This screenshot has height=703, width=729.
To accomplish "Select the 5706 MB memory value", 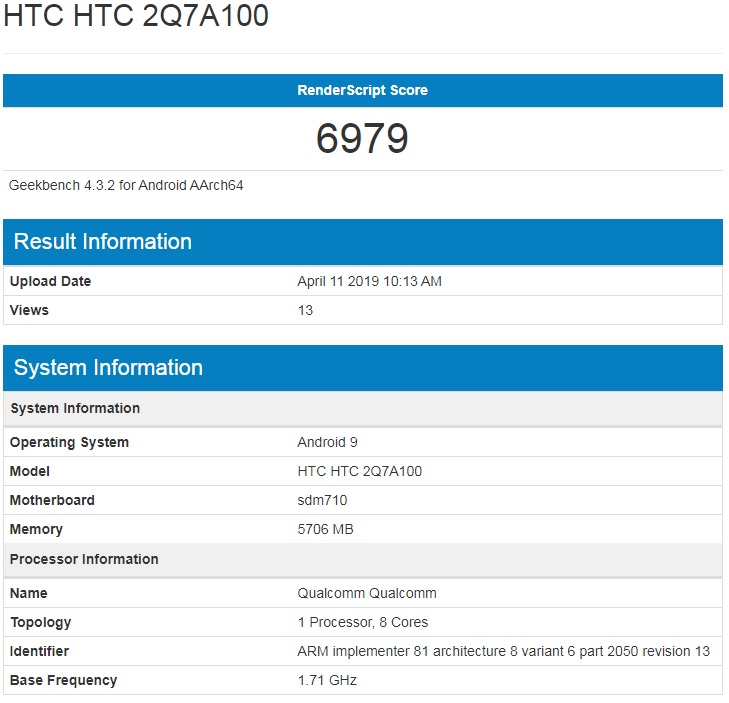I will (325, 529).
